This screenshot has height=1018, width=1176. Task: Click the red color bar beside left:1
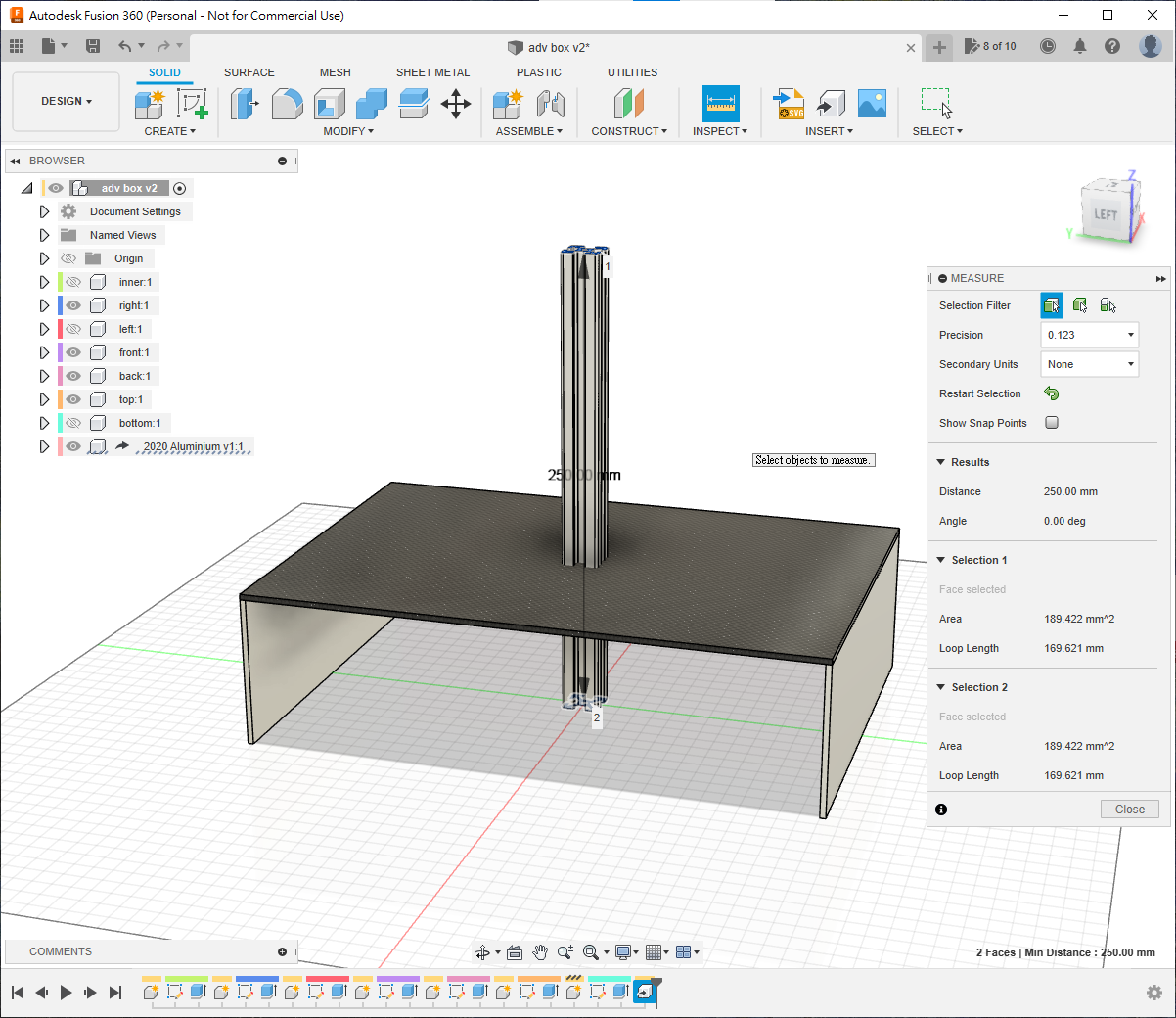point(60,329)
